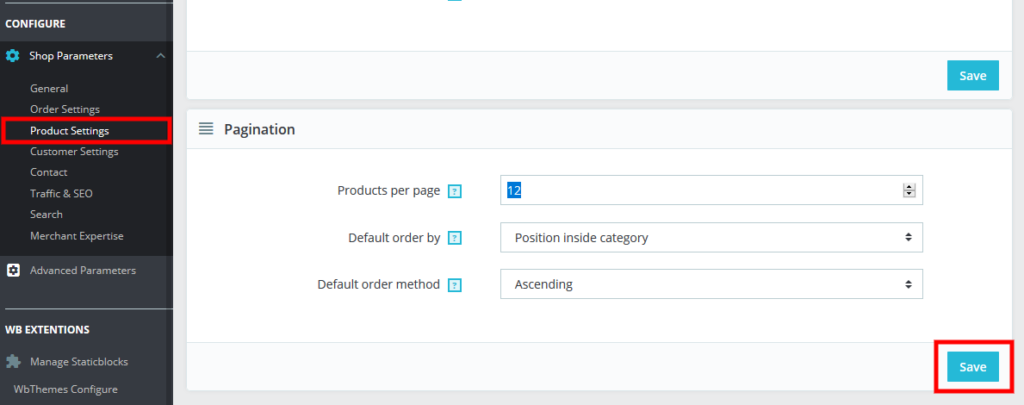This screenshot has height=405, width=1024.
Task: Click the Advanced Parameters icon
Action: [13, 270]
